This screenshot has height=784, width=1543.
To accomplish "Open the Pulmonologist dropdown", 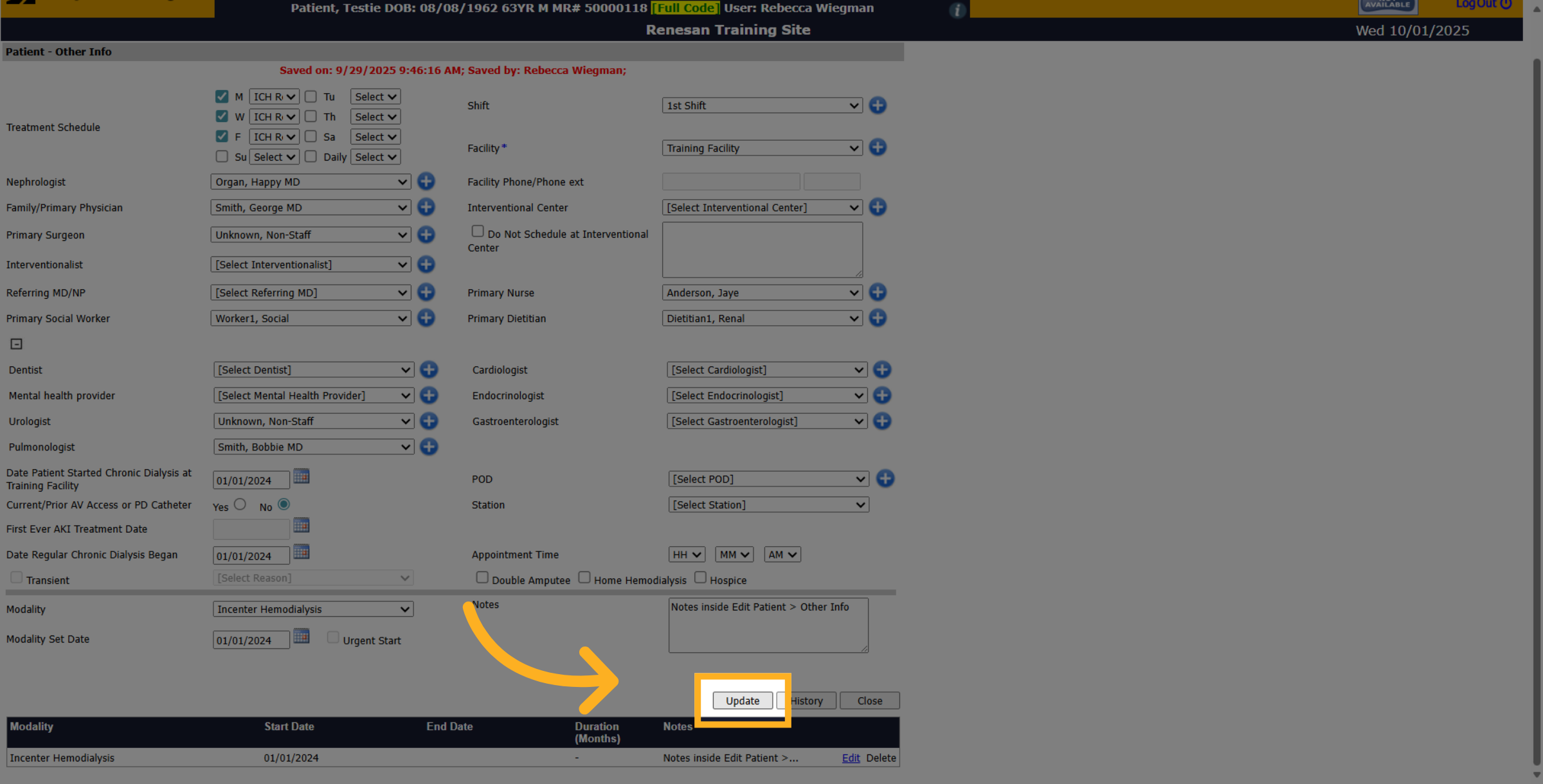I will tap(313, 447).
